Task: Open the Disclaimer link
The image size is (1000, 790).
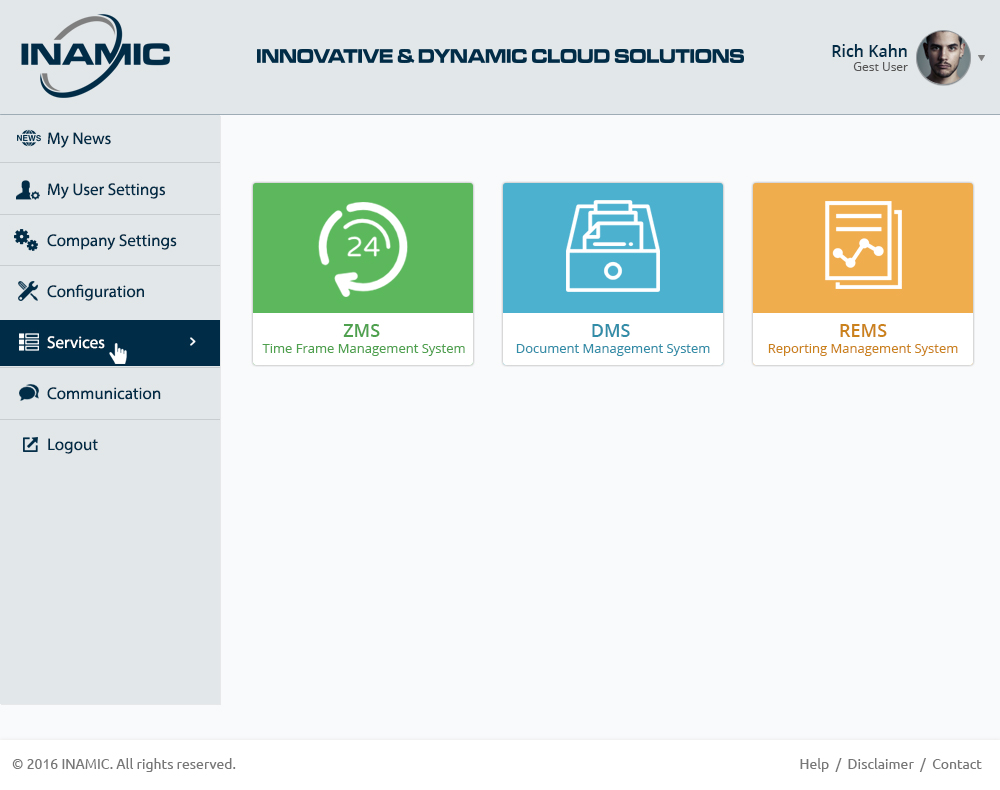Action: coord(880,764)
